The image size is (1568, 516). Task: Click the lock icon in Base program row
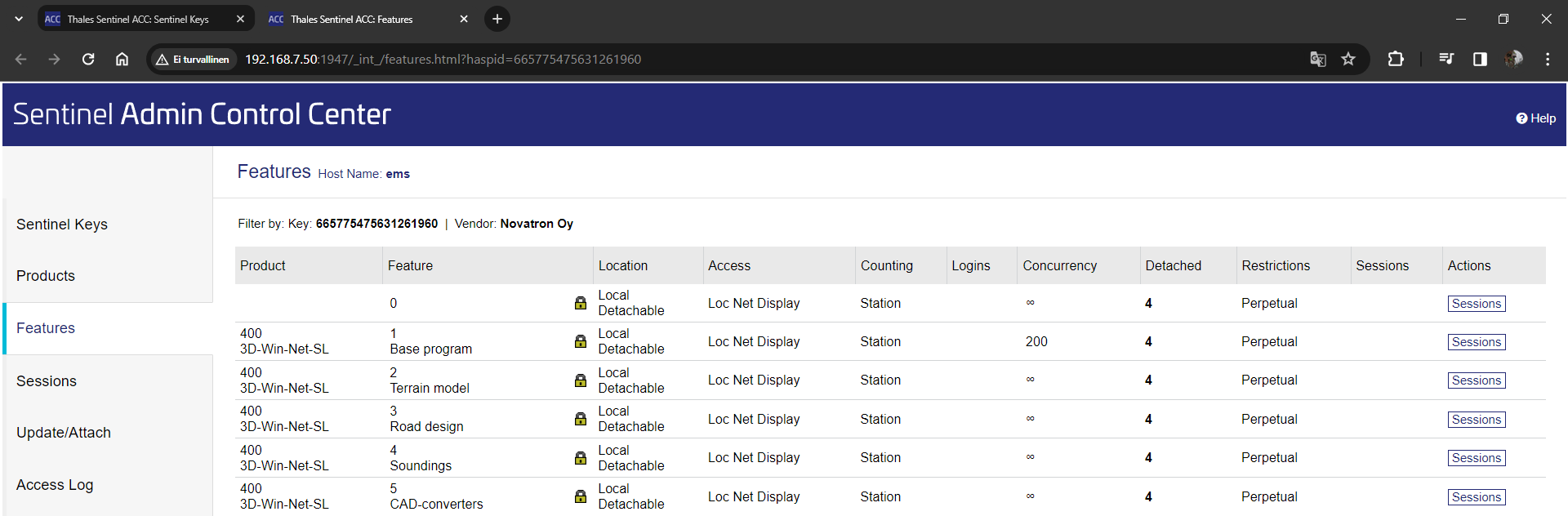[x=580, y=341]
